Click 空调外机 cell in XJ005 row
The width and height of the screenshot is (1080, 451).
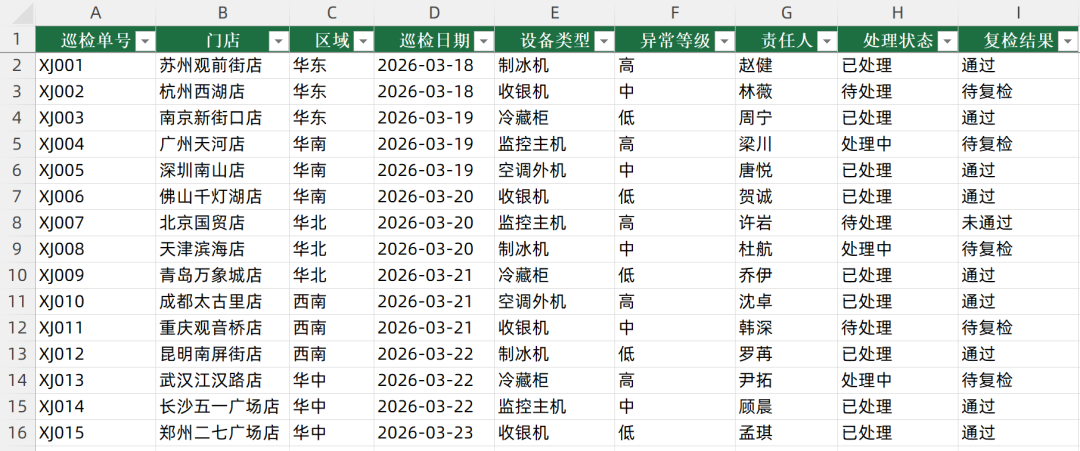(554, 170)
